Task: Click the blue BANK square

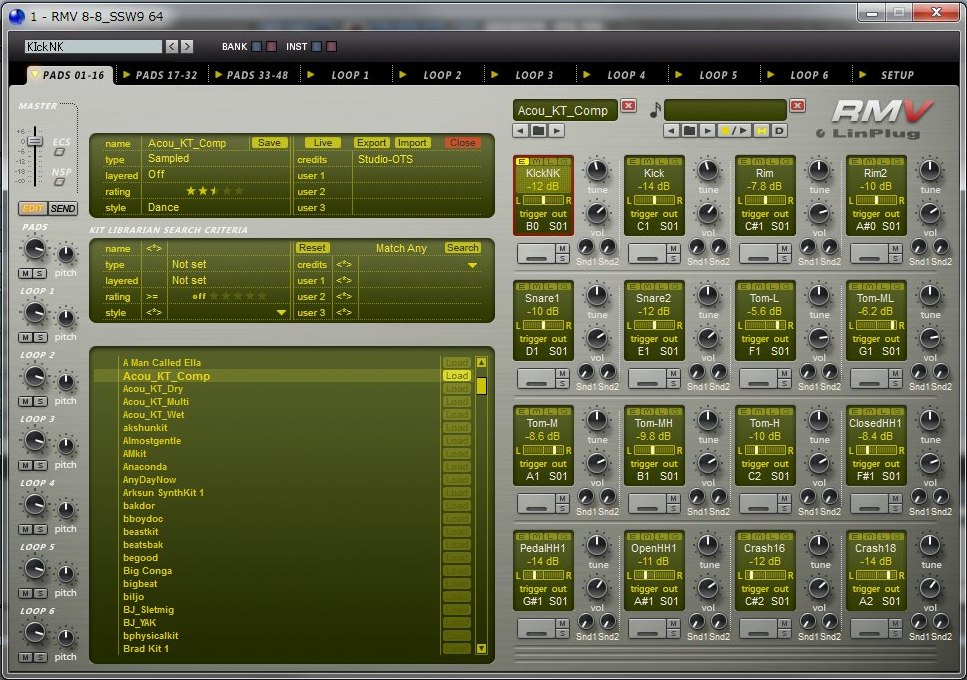Action: click(257, 46)
